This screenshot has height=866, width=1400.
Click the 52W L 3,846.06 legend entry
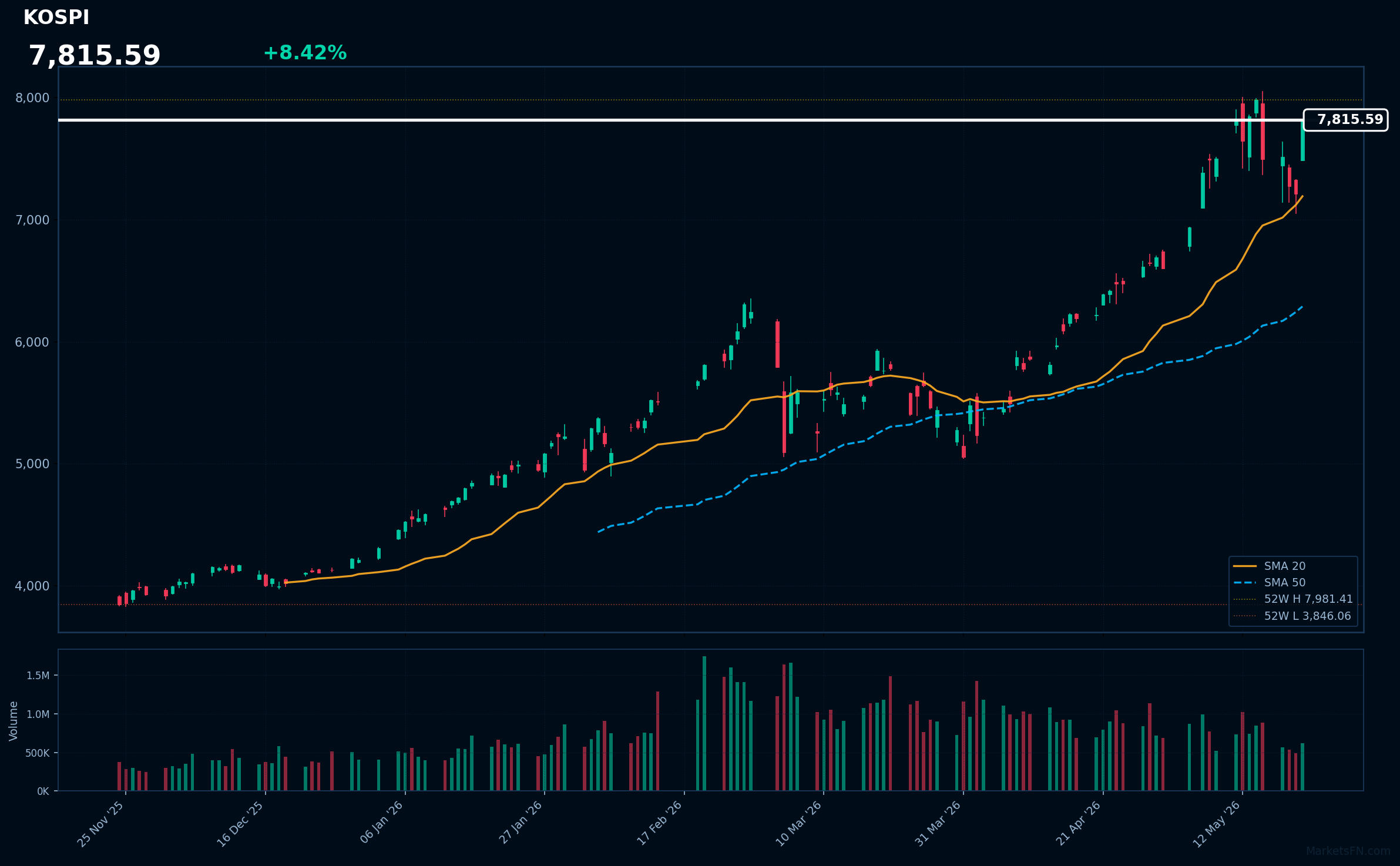[x=1292, y=616]
